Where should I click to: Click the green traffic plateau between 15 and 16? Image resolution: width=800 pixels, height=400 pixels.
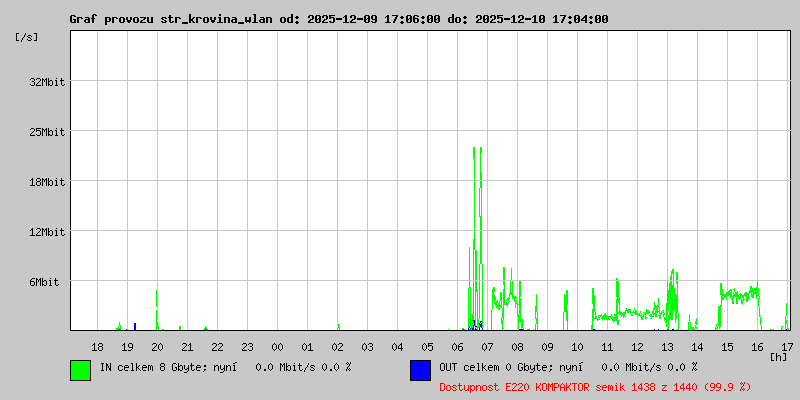[x=740, y=295]
